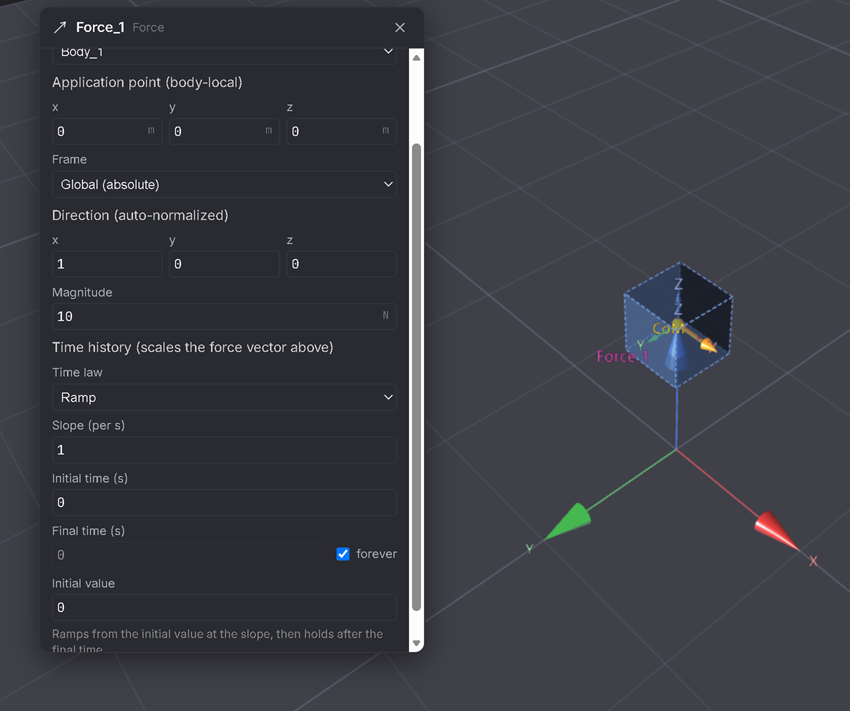
Task: Click scrollbar down arrow in panel
Action: (416, 643)
